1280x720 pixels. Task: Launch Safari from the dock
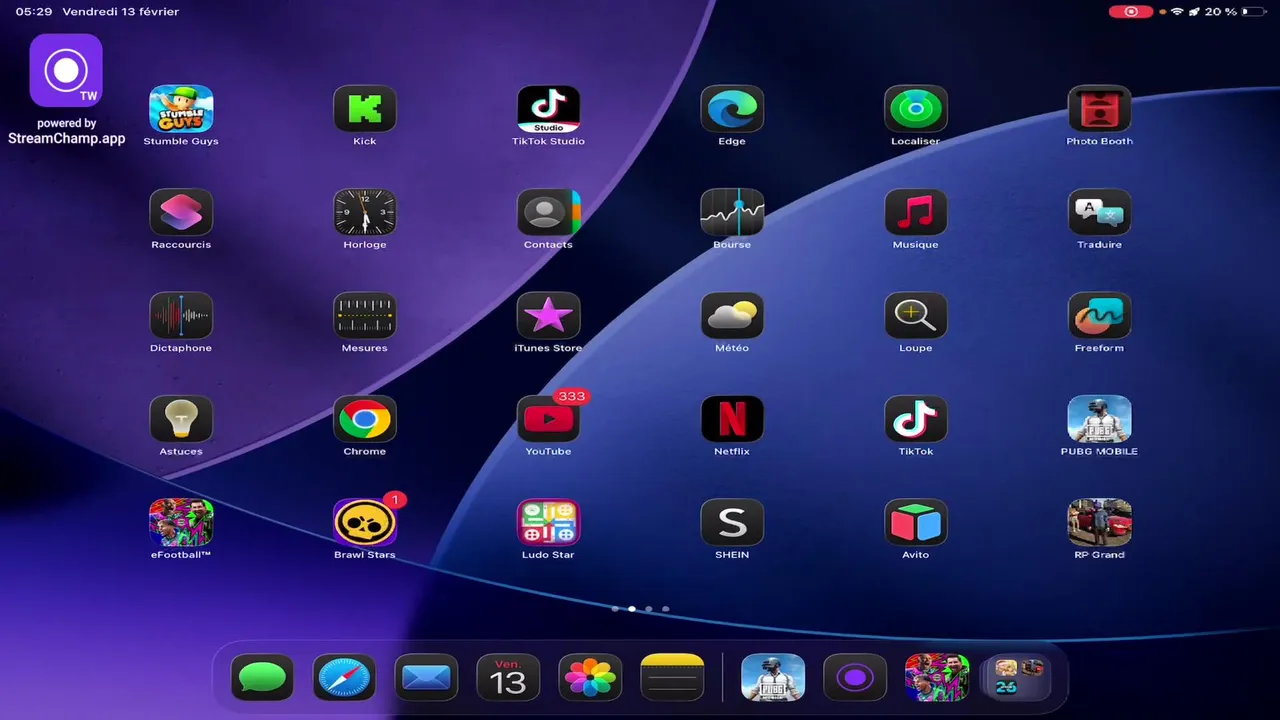[344, 678]
